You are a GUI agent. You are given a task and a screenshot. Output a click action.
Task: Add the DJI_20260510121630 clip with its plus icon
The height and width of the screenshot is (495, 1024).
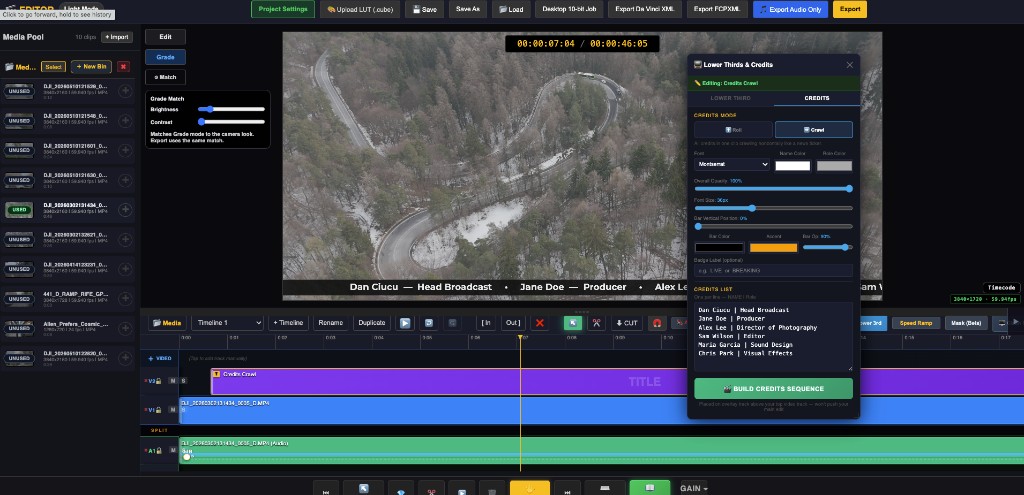pos(125,180)
